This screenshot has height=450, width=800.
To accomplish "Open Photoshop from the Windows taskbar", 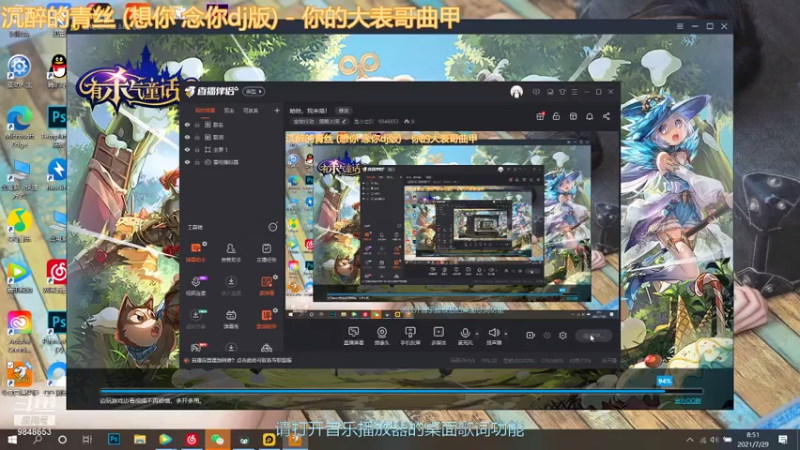I will [x=114, y=439].
